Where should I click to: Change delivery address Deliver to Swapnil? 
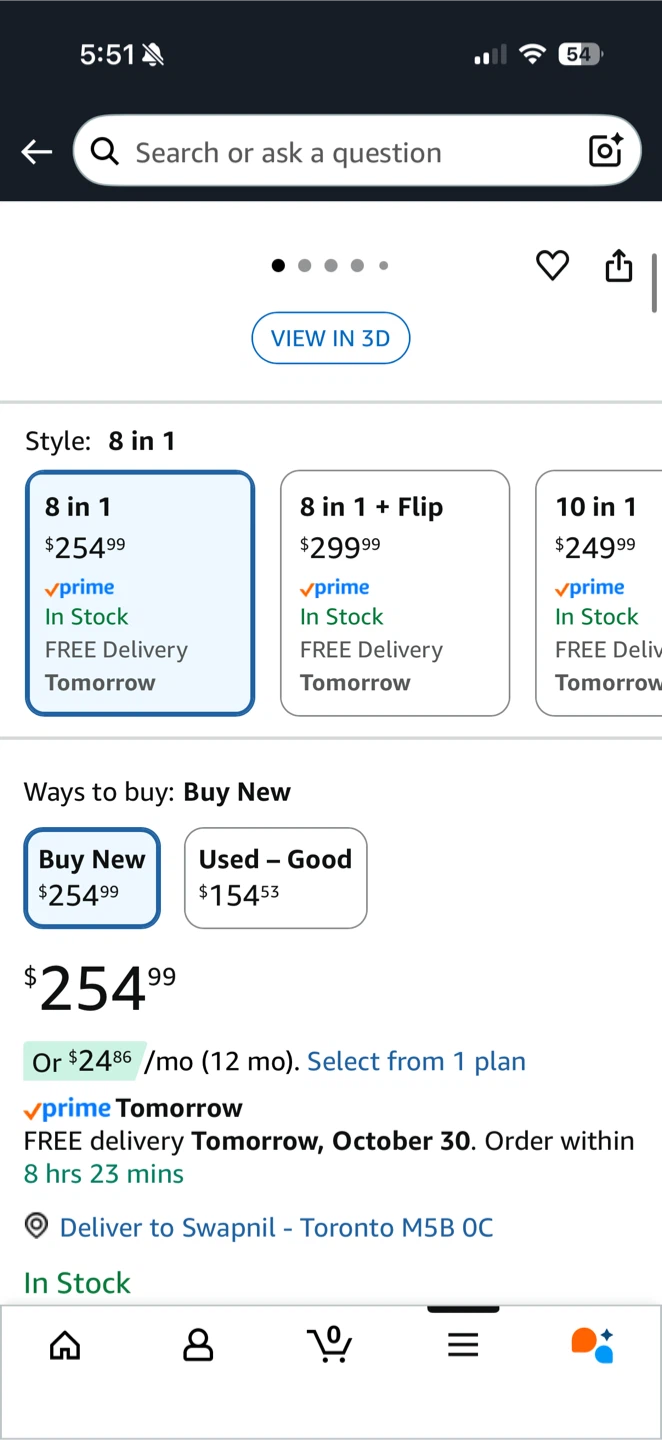tap(276, 1227)
